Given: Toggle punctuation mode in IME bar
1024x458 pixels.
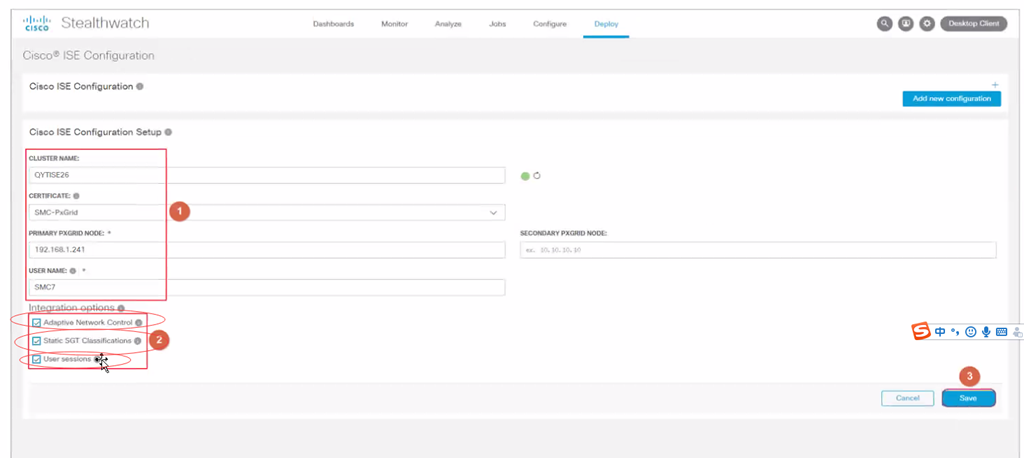Looking at the screenshot, I should 955,333.
